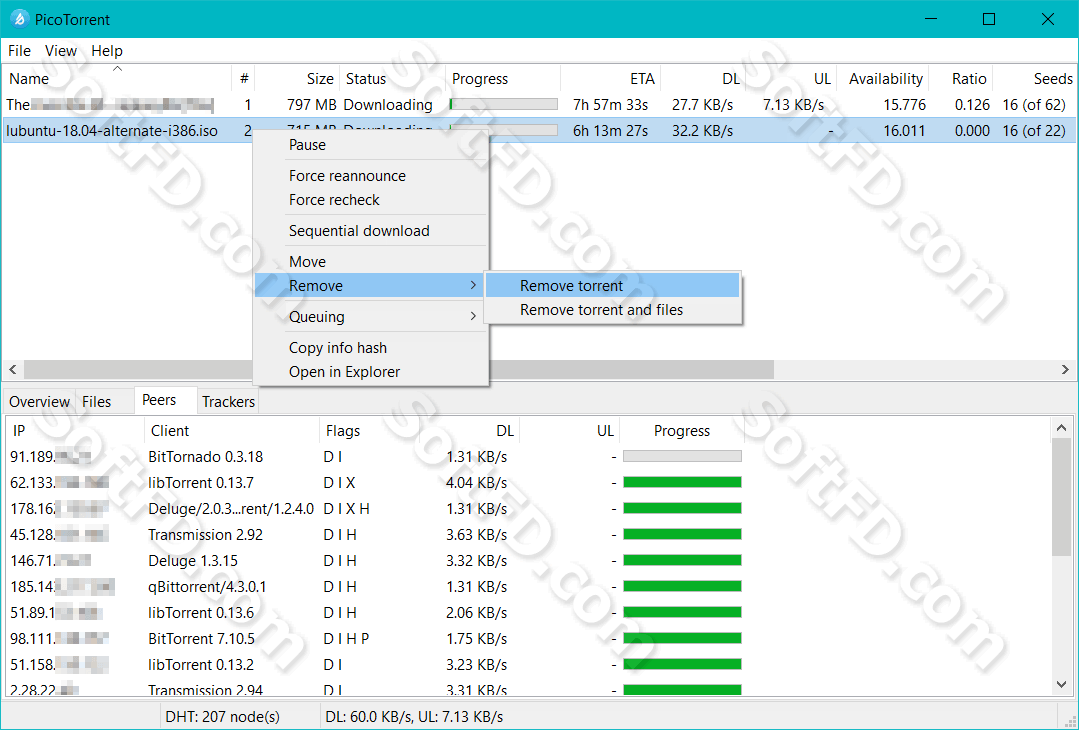Sort peers by Client column header
Viewport: 1079px width, 730px height.
[x=232, y=431]
